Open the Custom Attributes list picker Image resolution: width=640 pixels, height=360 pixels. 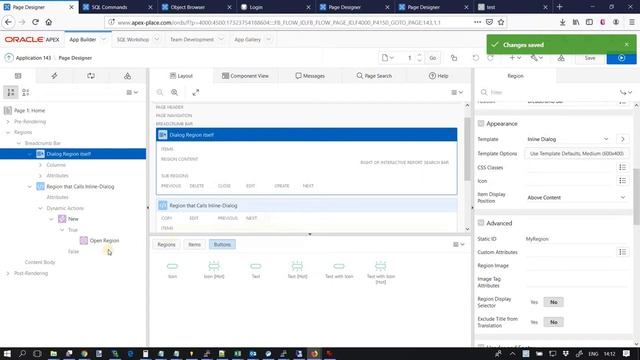coord(622,252)
